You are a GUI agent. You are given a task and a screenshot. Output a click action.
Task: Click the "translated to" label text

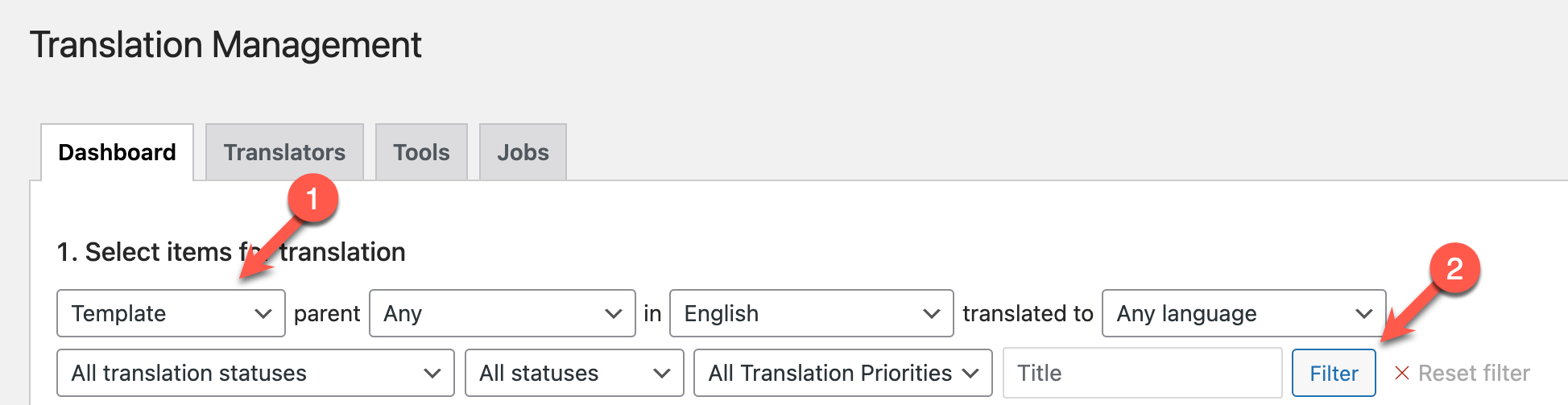[x=1028, y=313]
